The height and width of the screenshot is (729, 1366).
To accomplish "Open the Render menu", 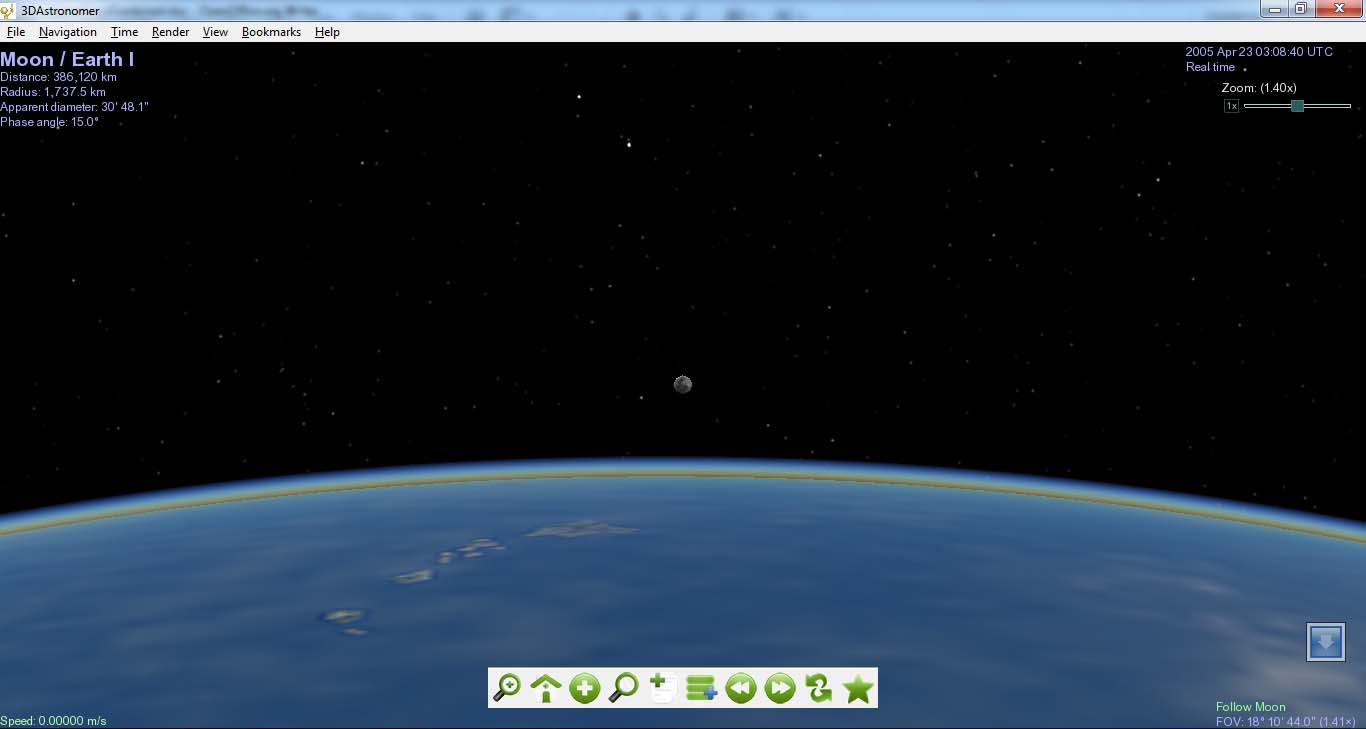I will click(171, 32).
